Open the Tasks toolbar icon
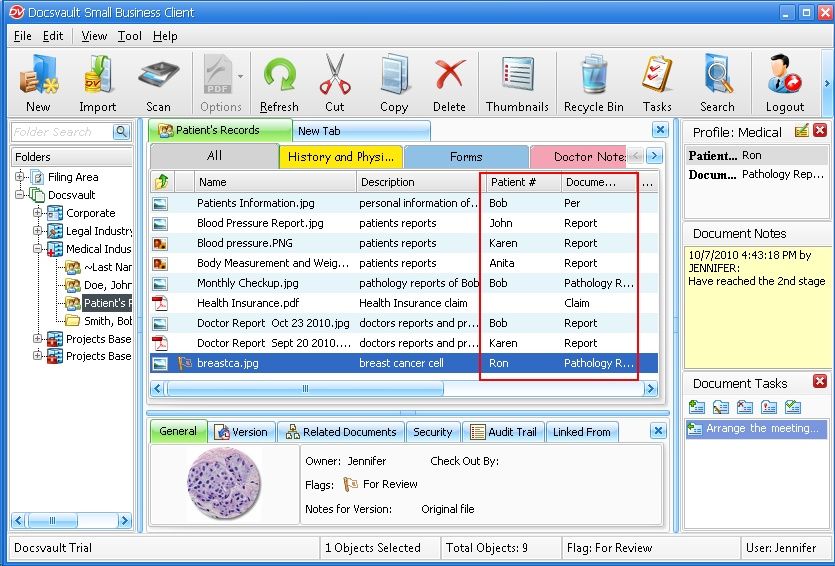 (657, 84)
